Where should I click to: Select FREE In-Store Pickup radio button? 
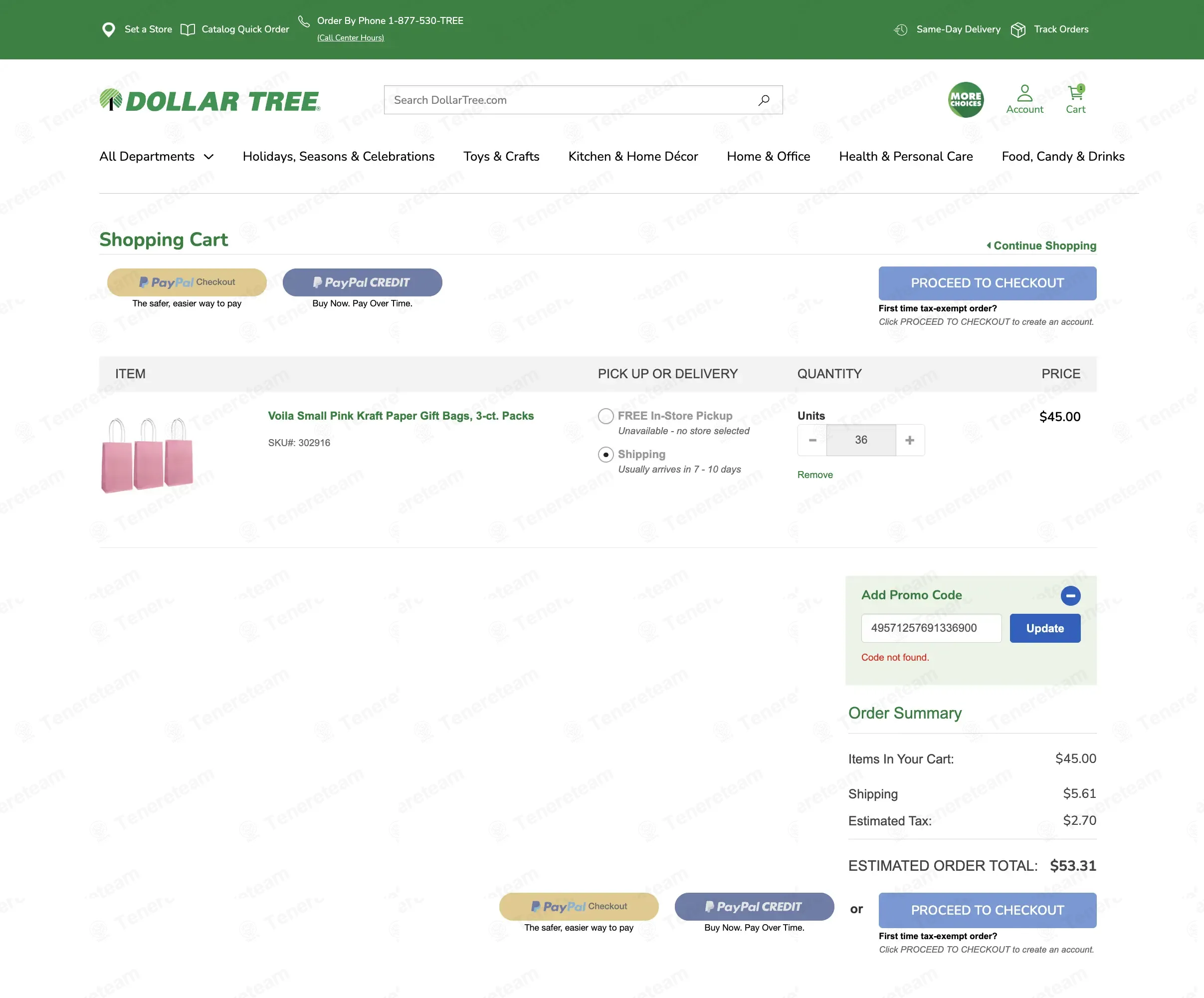(x=605, y=416)
